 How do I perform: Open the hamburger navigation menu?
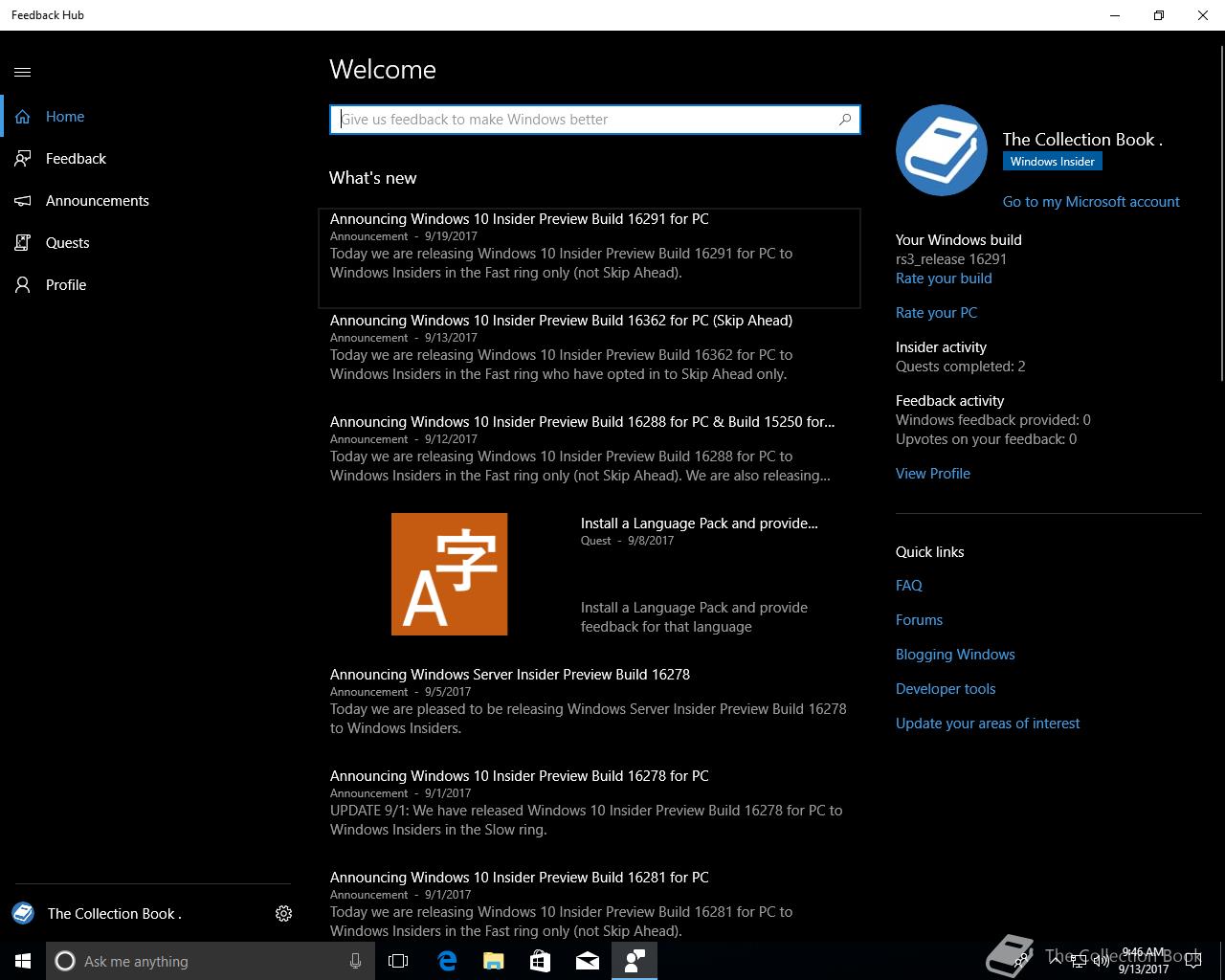click(23, 72)
